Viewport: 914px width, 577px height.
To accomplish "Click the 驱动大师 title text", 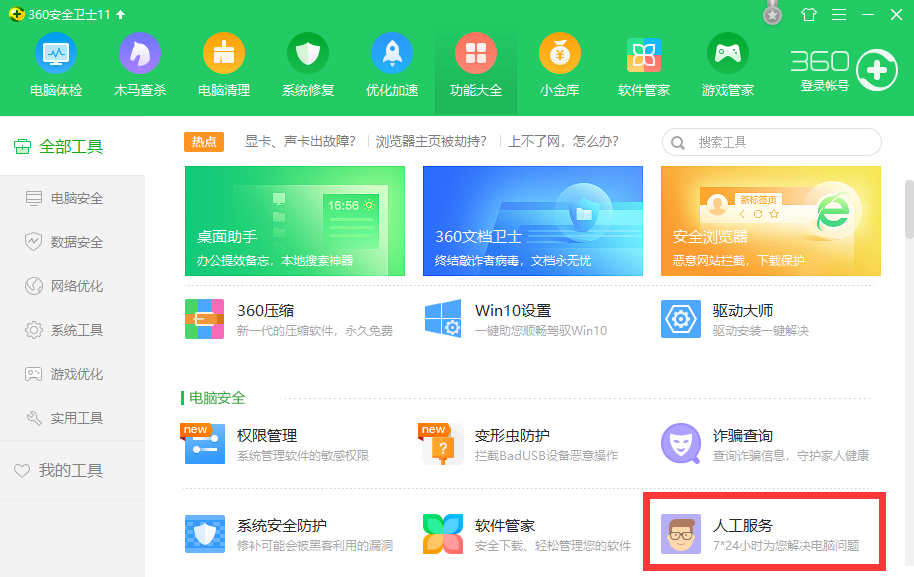I will coord(743,311).
